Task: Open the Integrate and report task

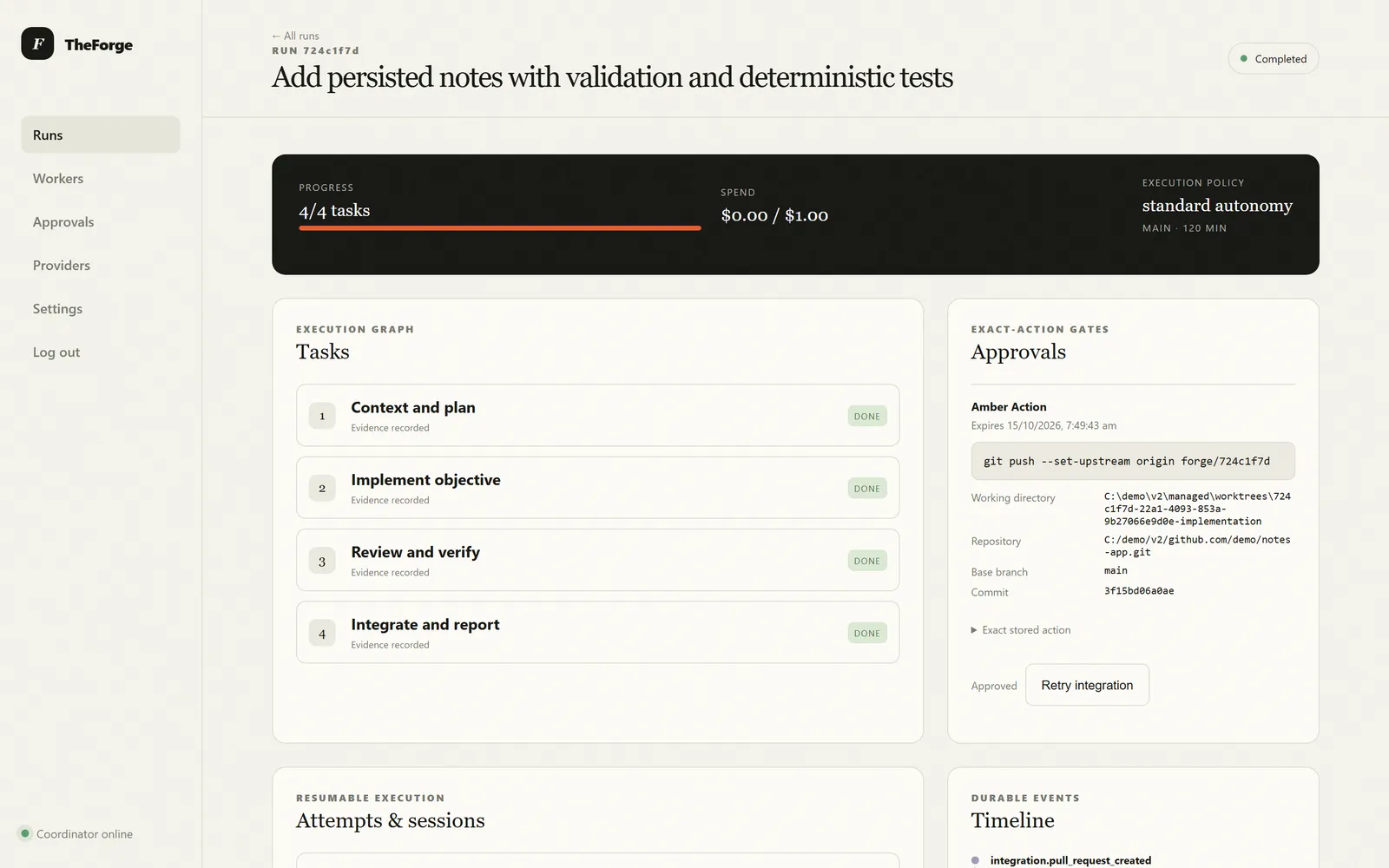Action: [597, 632]
